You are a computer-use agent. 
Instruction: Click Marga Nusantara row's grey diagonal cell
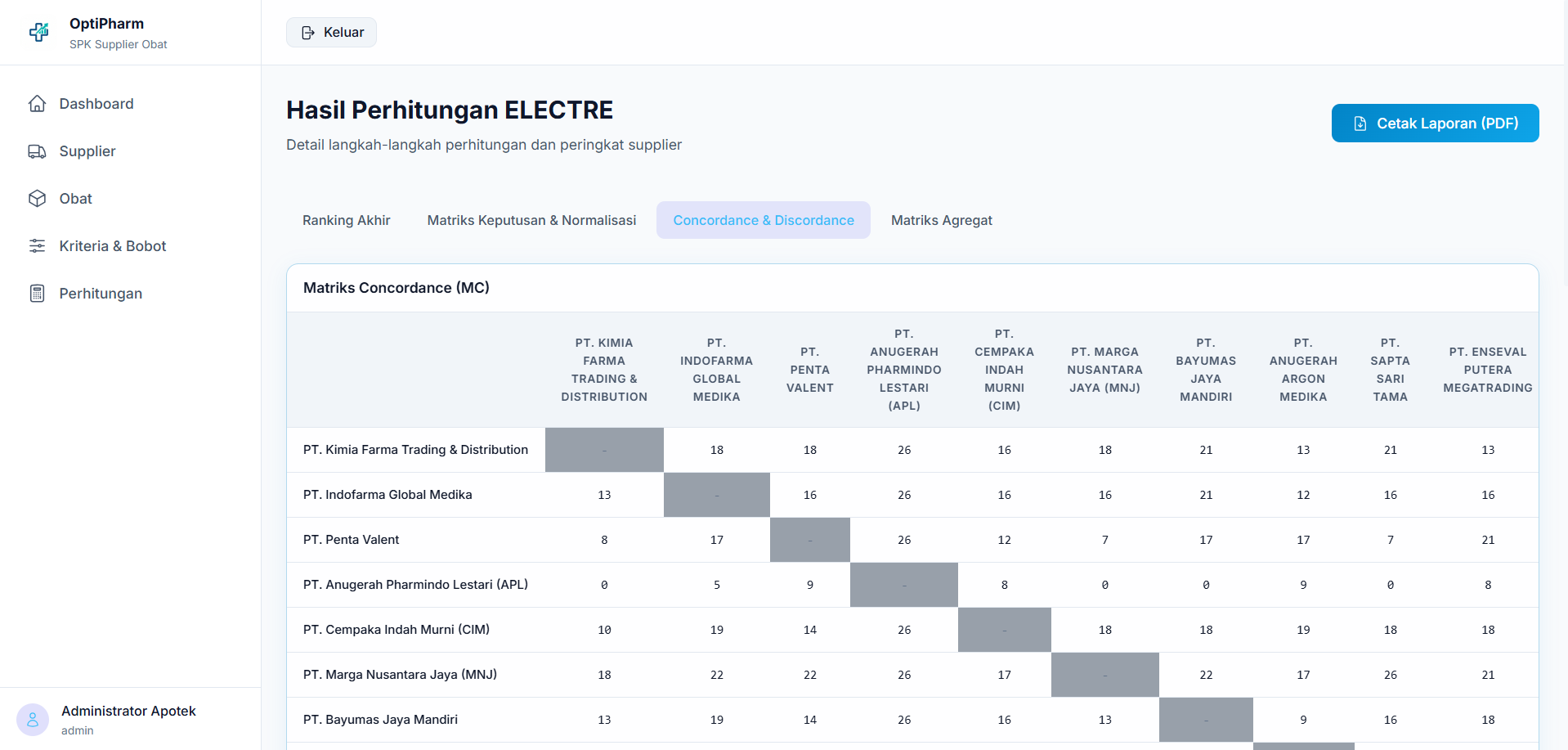pos(1105,675)
